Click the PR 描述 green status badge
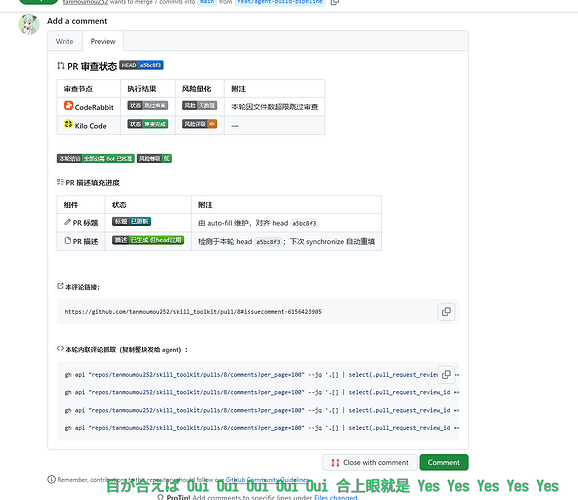The width and height of the screenshot is (578, 500). point(148,240)
